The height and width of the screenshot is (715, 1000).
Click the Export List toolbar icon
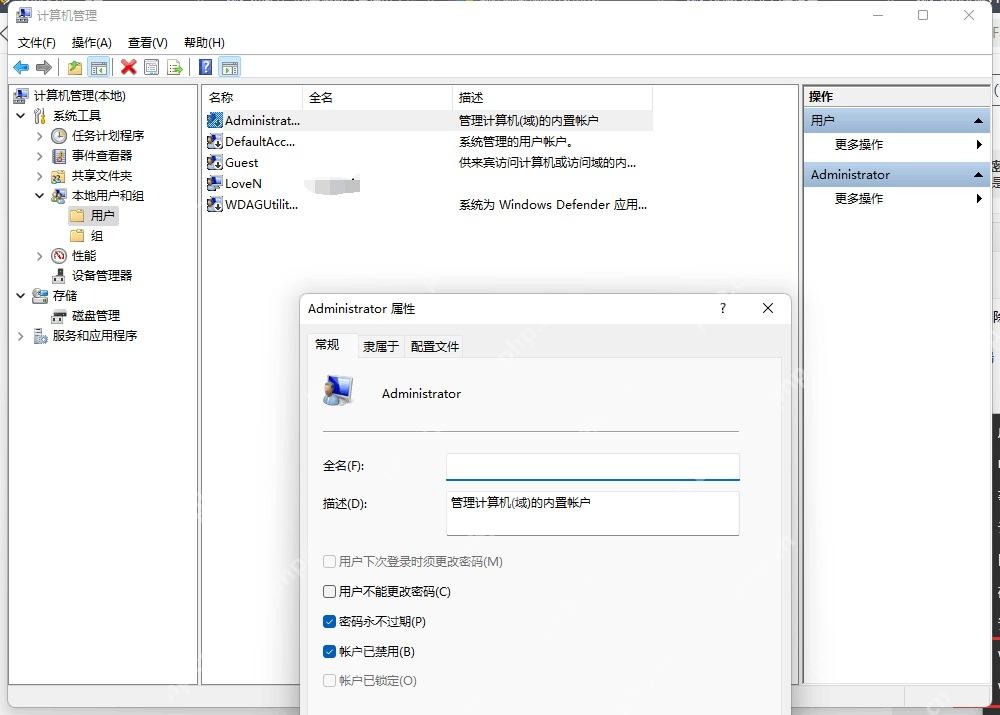tap(175, 67)
